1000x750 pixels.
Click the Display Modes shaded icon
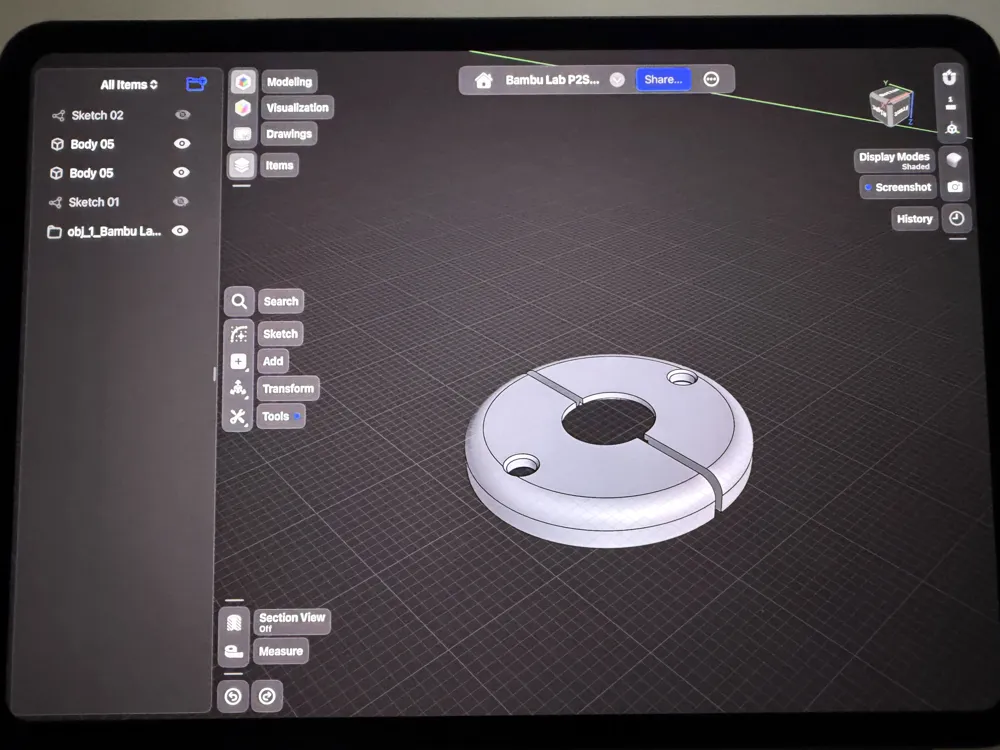[954, 159]
